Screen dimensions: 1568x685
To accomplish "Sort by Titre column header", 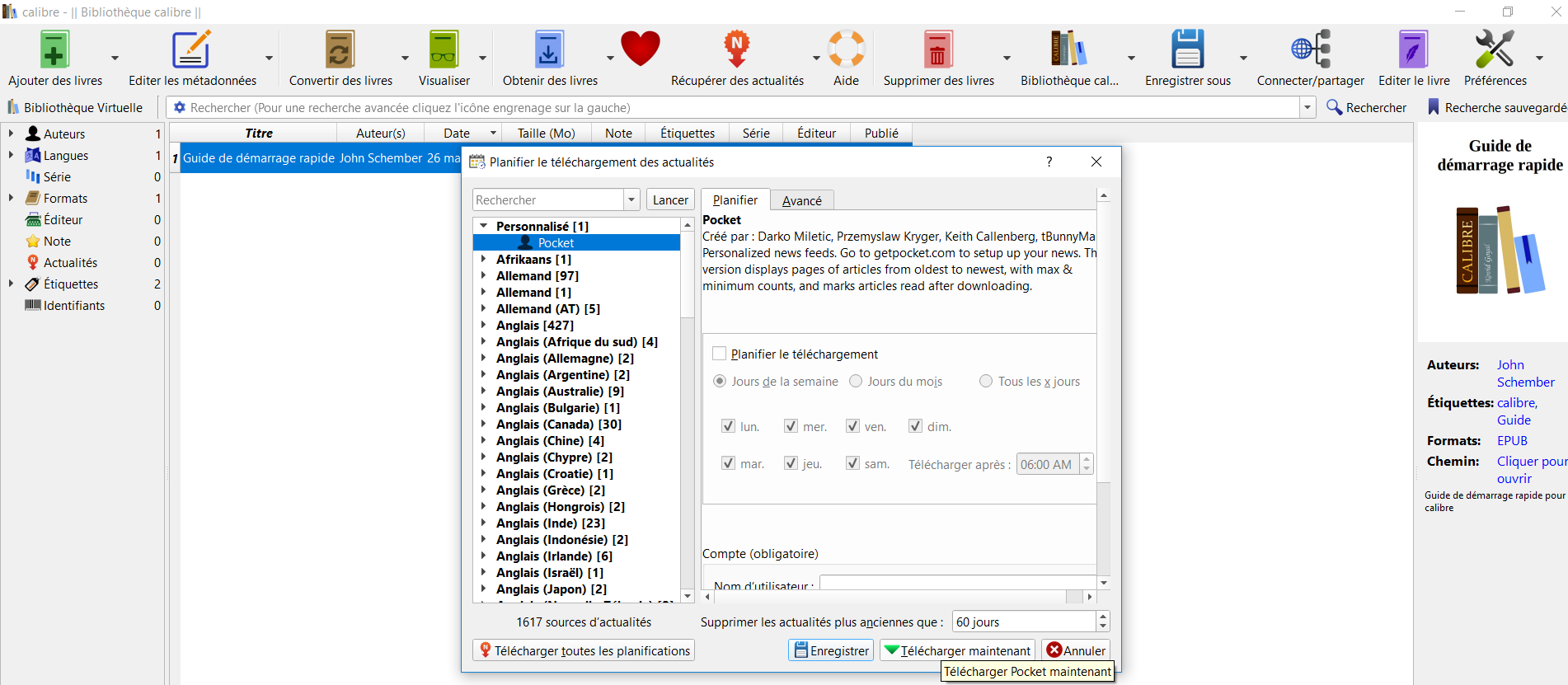I will pyautogui.click(x=259, y=133).
